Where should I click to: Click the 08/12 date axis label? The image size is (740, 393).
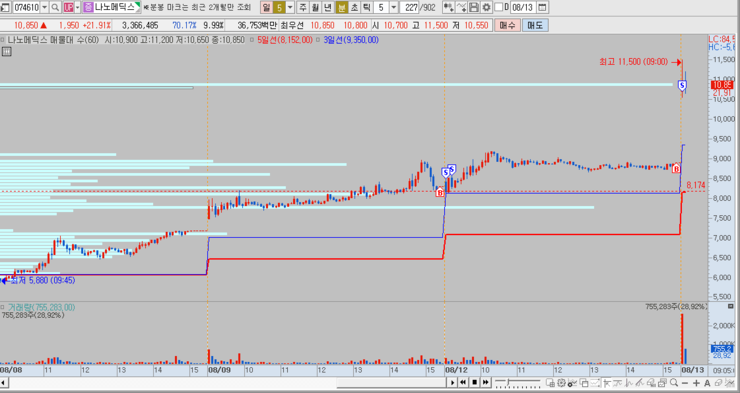456,370
